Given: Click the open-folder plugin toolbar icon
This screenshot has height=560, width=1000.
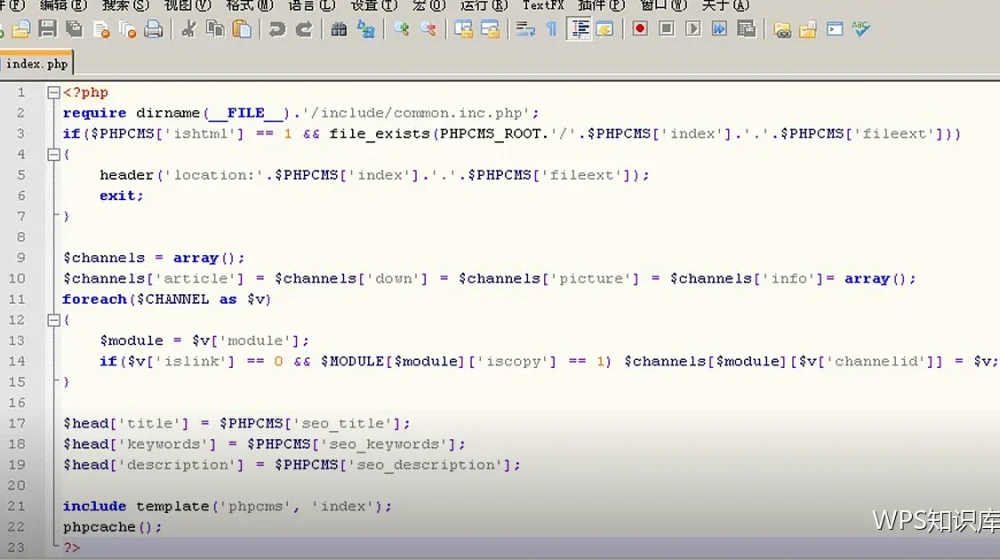Looking at the screenshot, I should click(x=808, y=29).
